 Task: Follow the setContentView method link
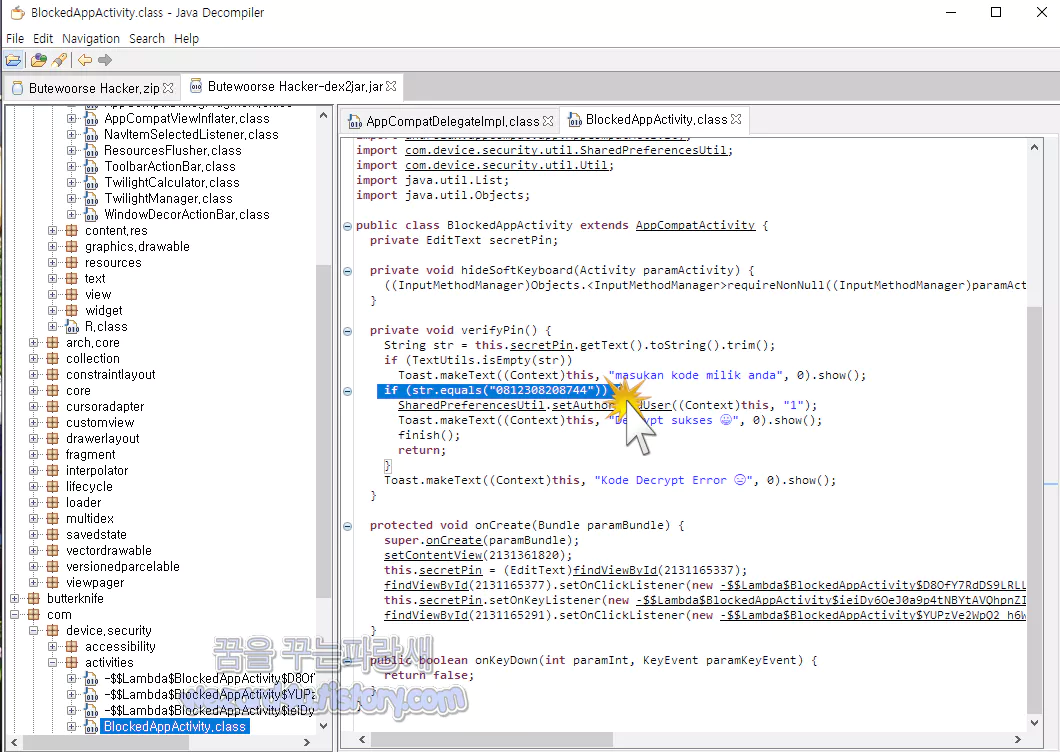point(433,555)
